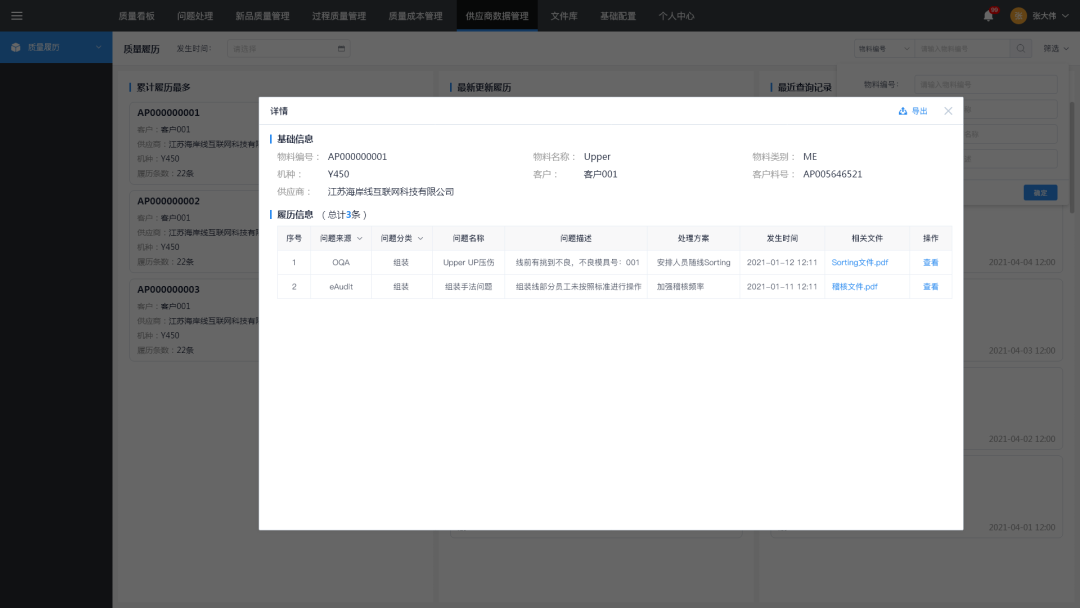The height and width of the screenshot is (608, 1080).
Task: Click the OQA source cell
Action: click(x=341, y=262)
